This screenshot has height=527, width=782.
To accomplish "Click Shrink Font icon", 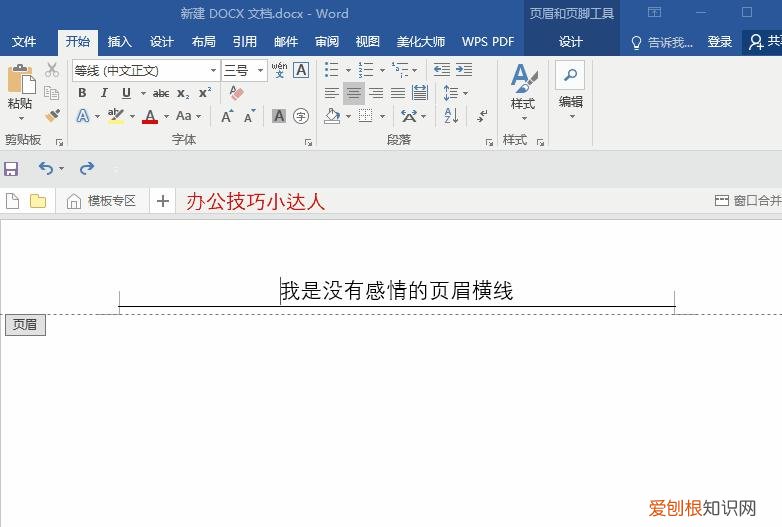I will pos(249,116).
